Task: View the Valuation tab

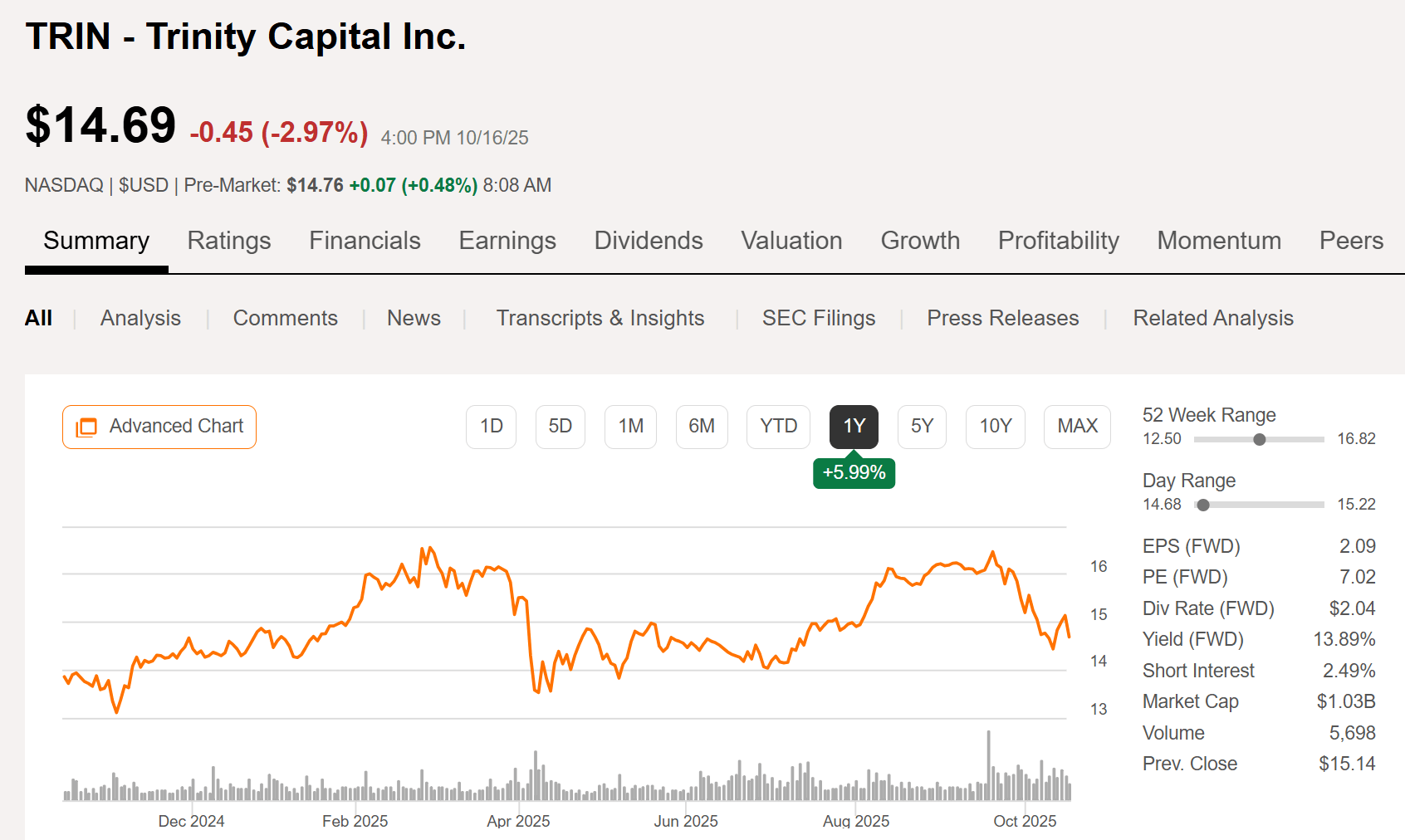Action: pyautogui.click(x=791, y=242)
